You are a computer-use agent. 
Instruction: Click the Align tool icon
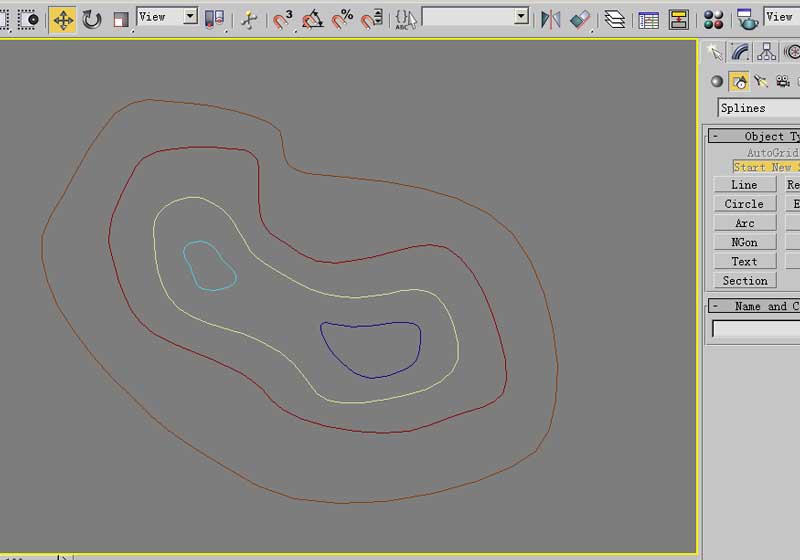(x=580, y=20)
